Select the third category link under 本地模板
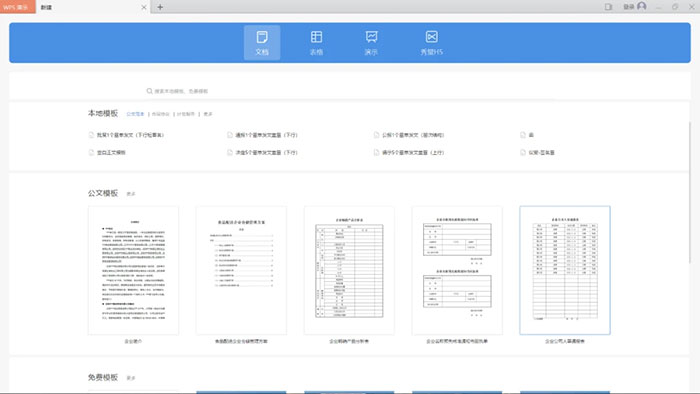This screenshot has width=700, height=394. [186, 114]
